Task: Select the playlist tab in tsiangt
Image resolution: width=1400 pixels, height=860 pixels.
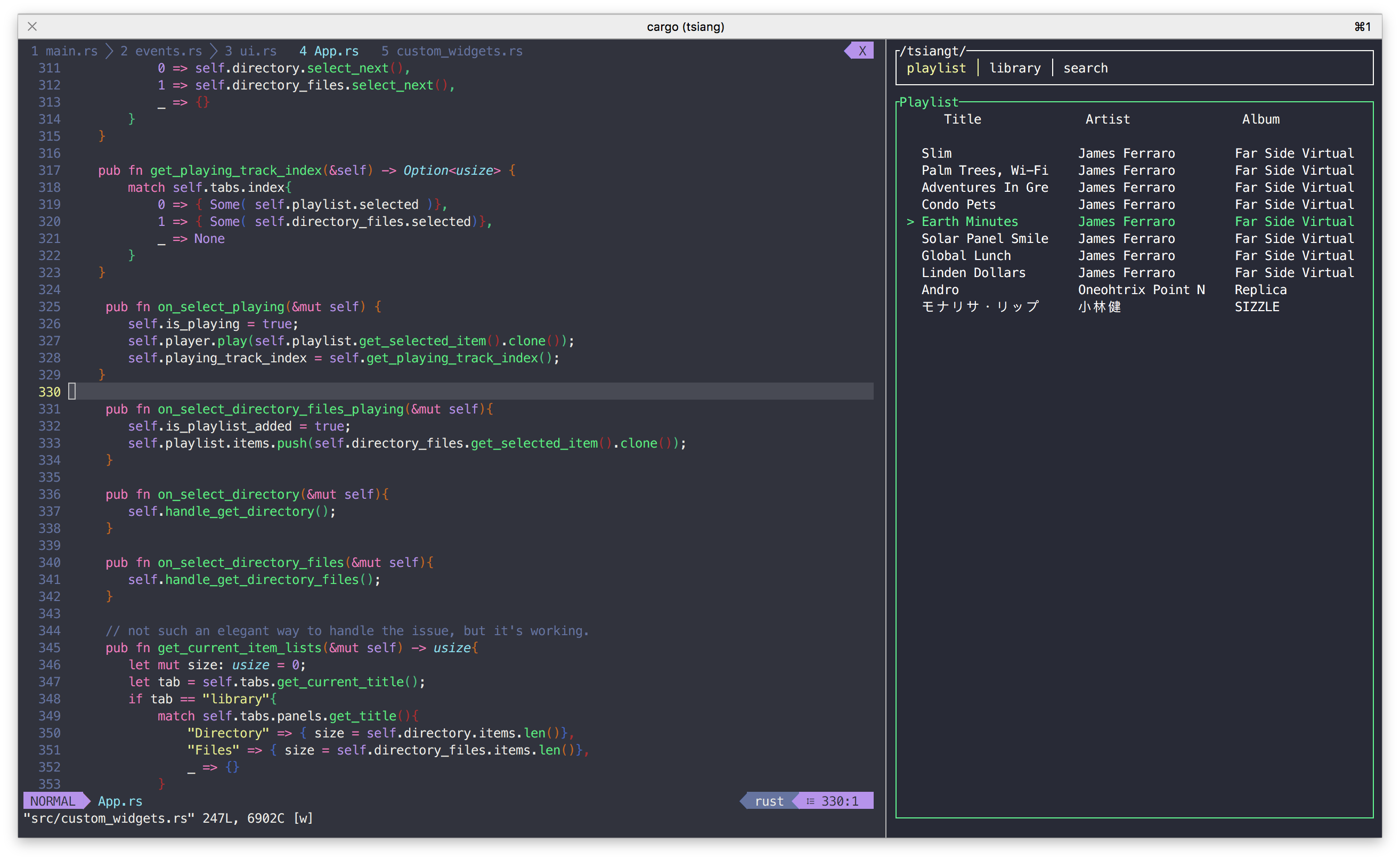Action: click(936, 68)
